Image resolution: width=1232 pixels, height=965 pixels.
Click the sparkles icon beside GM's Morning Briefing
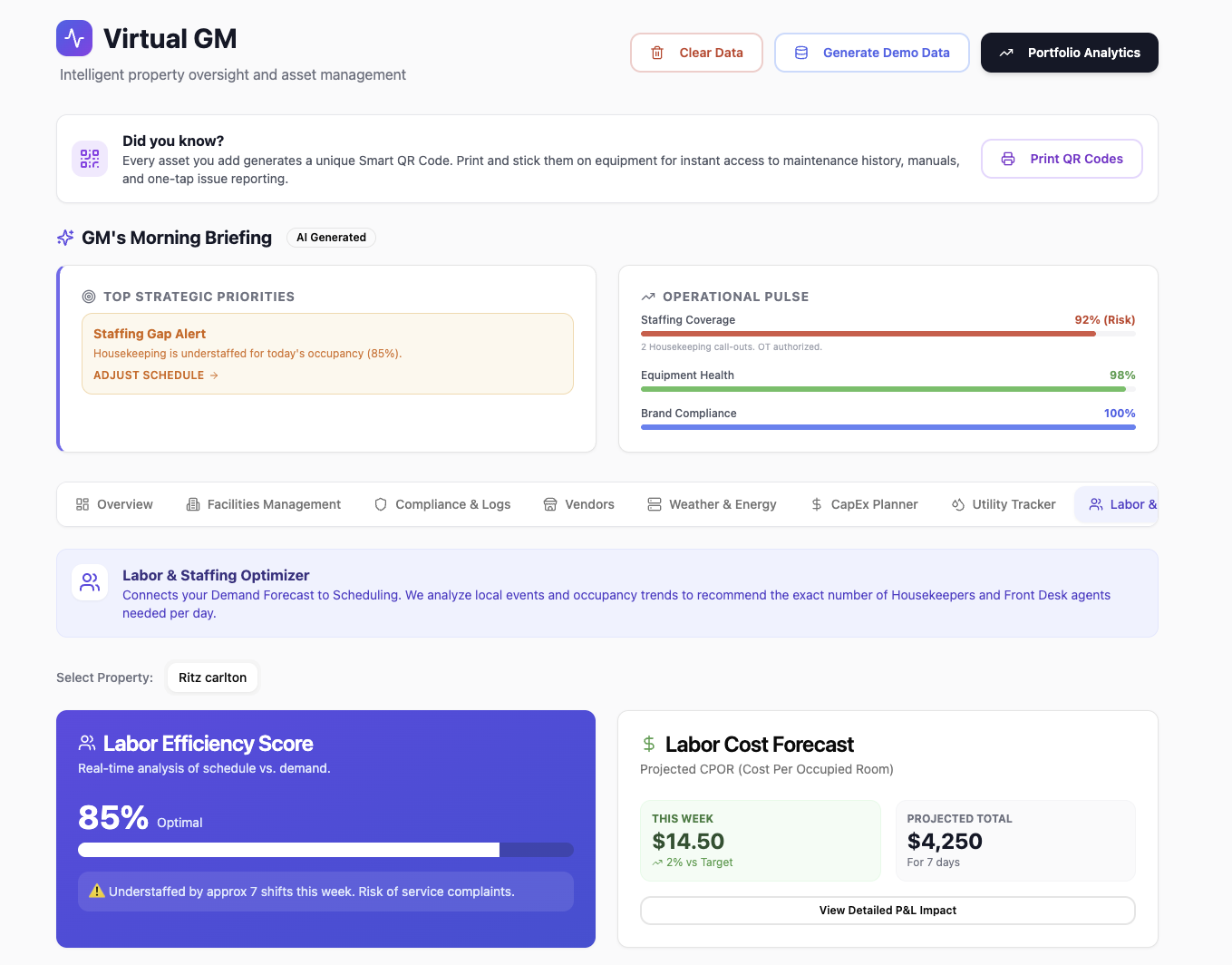tap(64, 237)
